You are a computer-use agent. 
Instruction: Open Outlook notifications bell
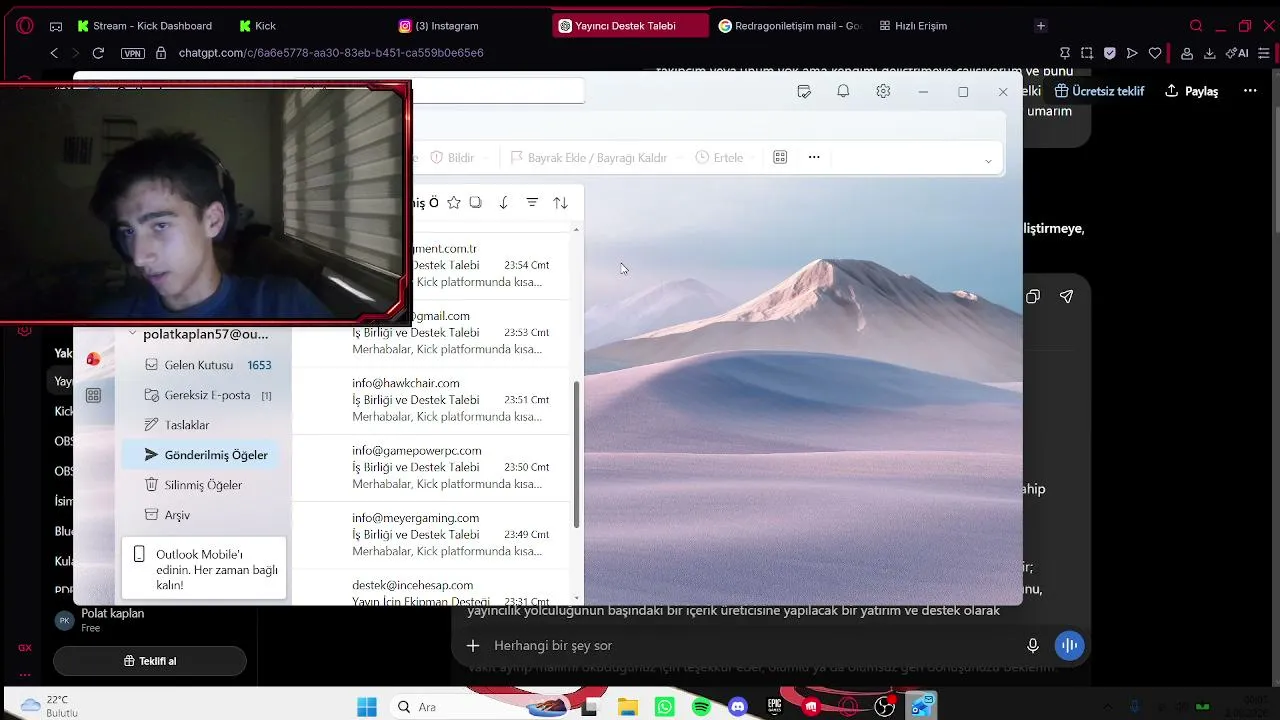click(843, 91)
